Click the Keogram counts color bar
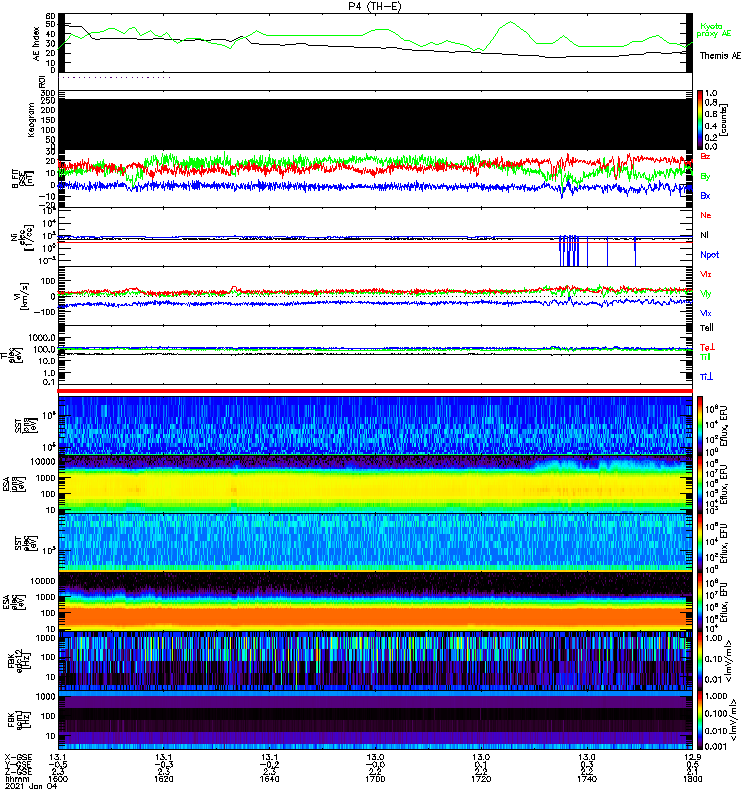 [x=700, y=120]
